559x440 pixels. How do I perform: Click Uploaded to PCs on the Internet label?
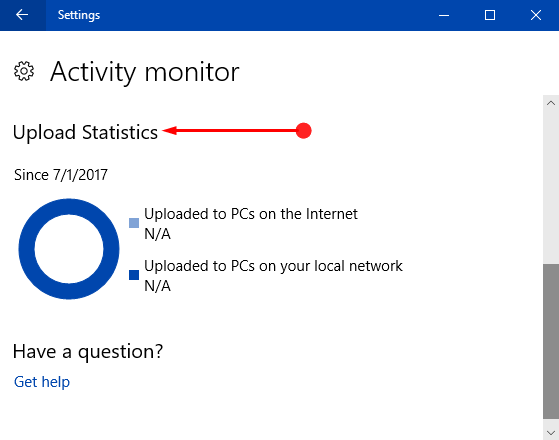click(x=251, y=214)
